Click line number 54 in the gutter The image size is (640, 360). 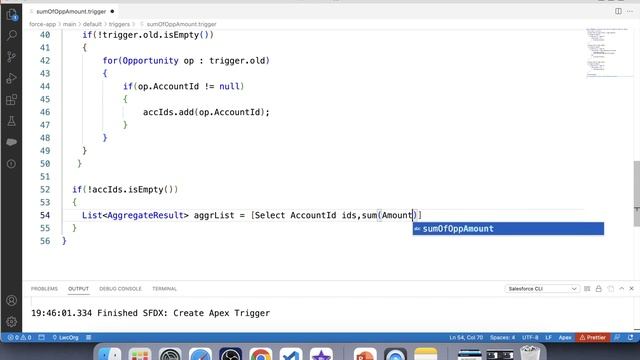45,215
